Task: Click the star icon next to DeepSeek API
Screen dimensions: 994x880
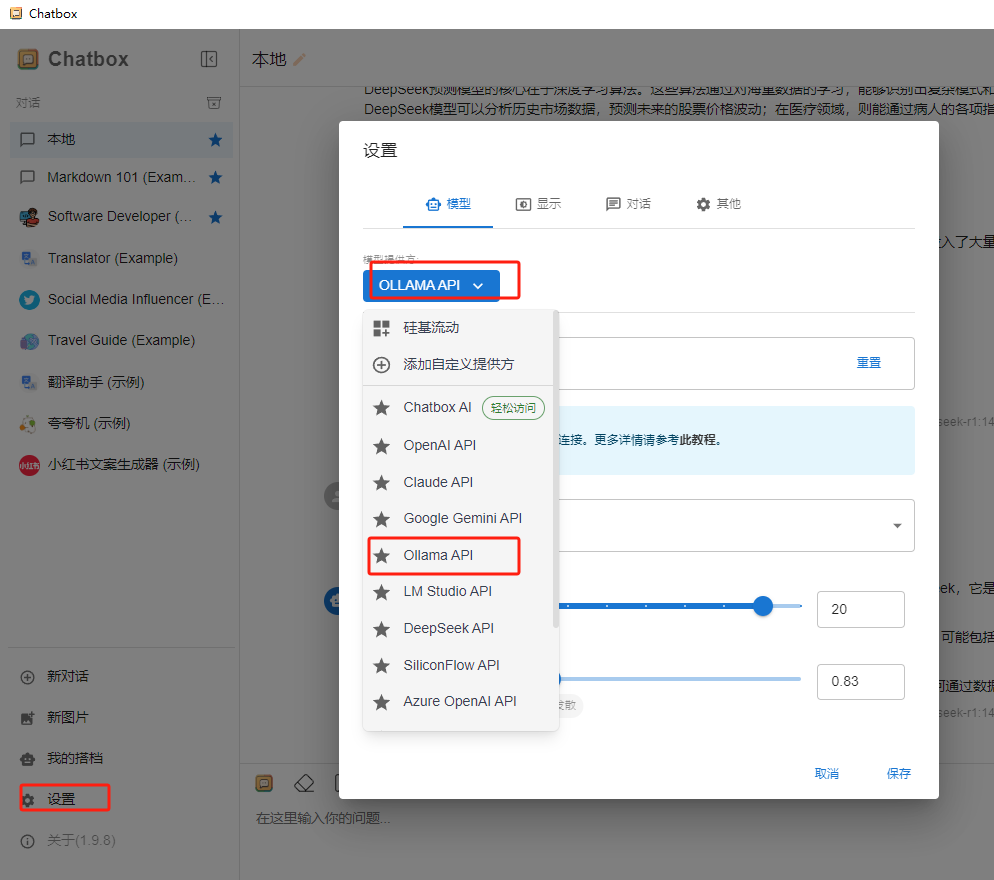Action: pos(381,629)
